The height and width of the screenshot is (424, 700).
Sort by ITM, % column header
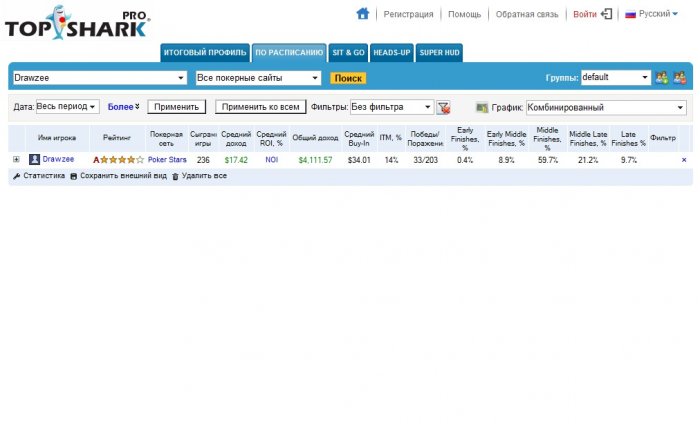391,138
